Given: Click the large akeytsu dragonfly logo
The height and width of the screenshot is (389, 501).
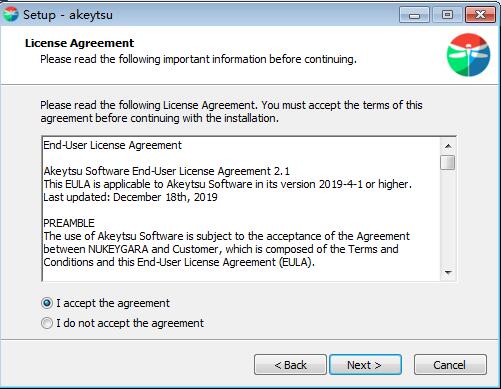Looking at the screenshot, I should click(x=468, y=55).
